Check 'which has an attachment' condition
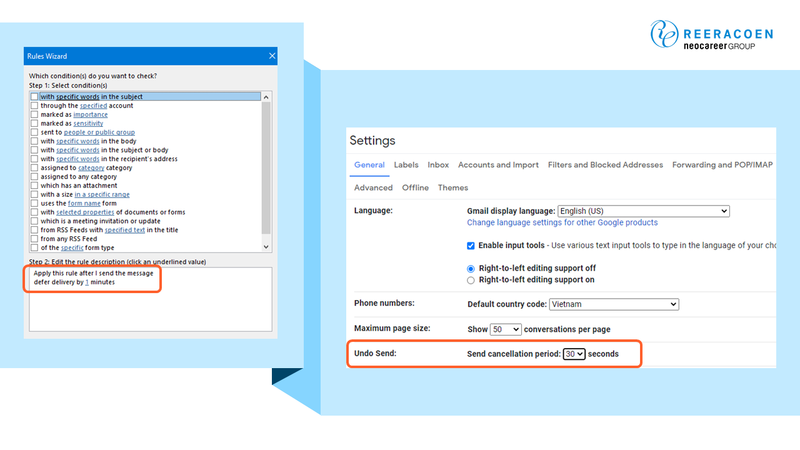This screenshot has height=450, width=800. (x=34, y=185)
